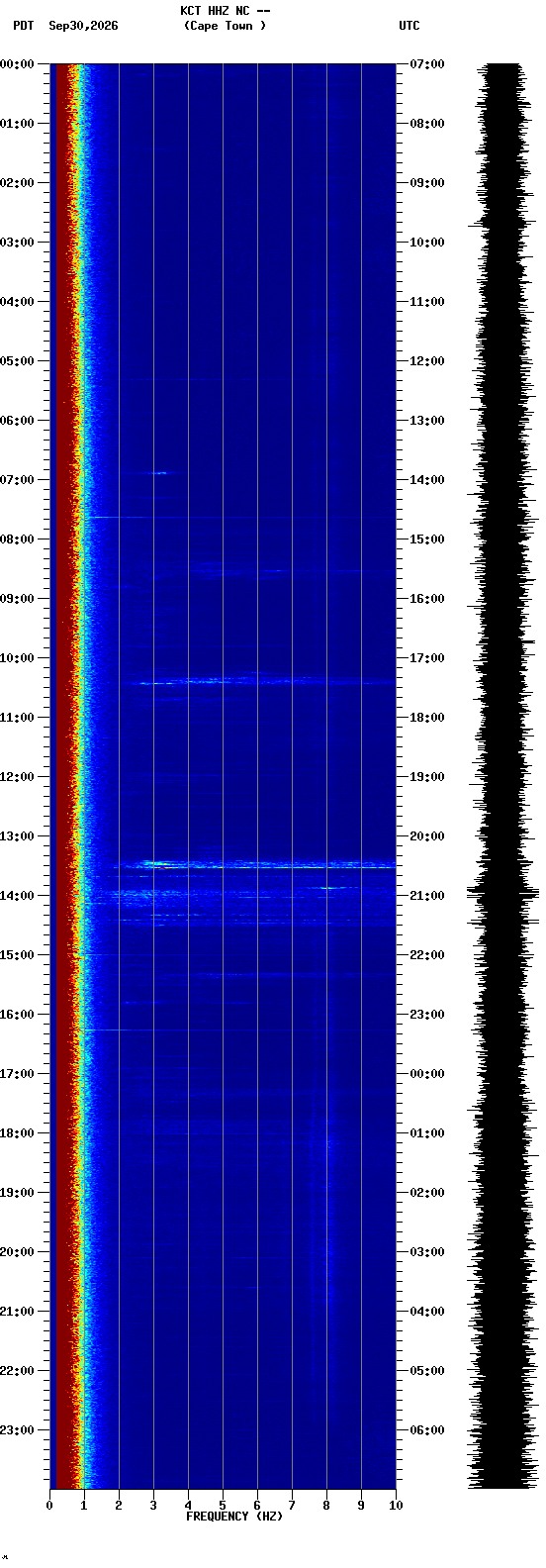Click the 22:00 UTC time label
The height and width of the screenshot is (1568, 546).
pyautogui.click(x=427, y=955)
